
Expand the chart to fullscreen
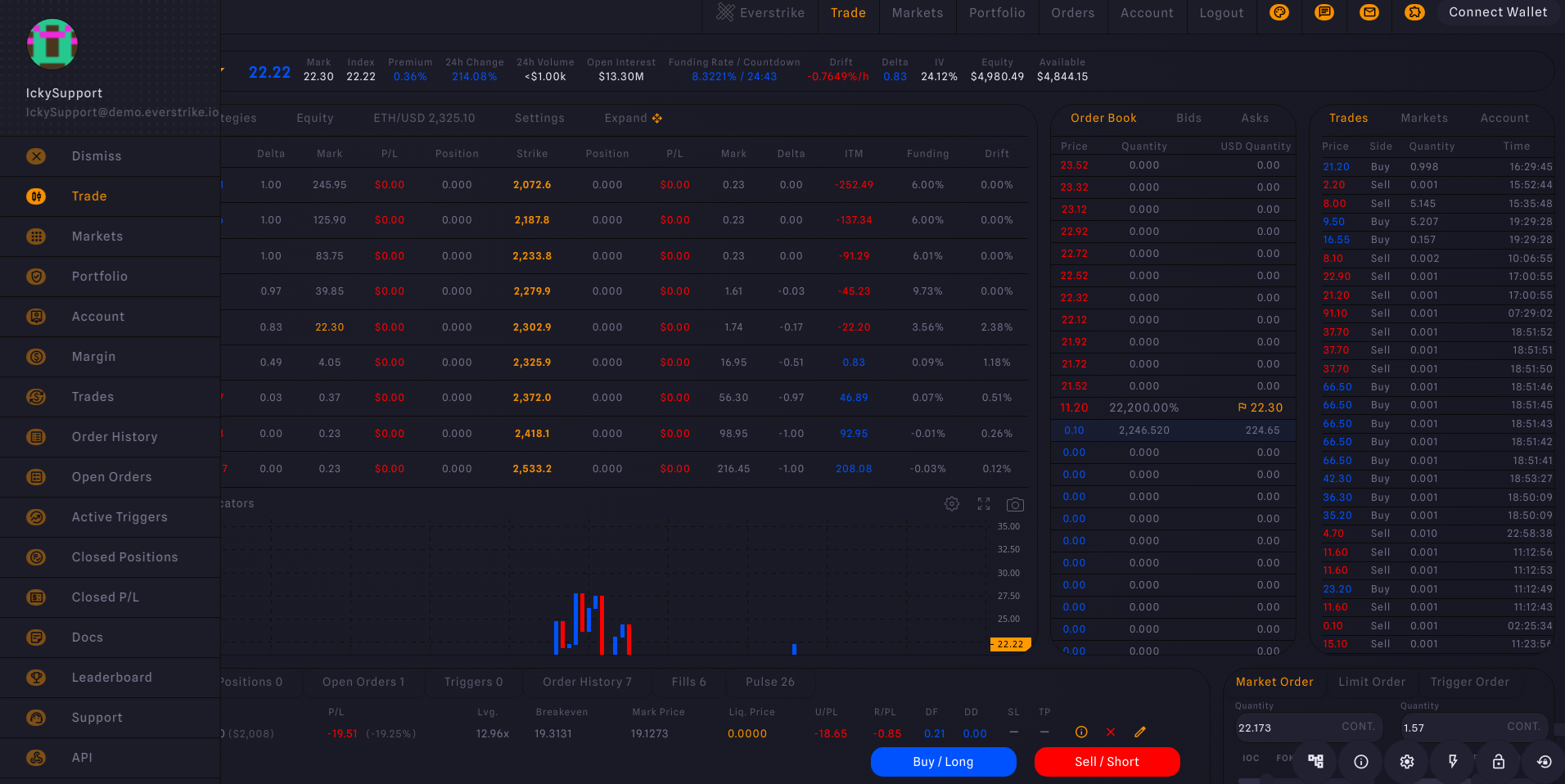pyautogui.click(x=983, y=504)
